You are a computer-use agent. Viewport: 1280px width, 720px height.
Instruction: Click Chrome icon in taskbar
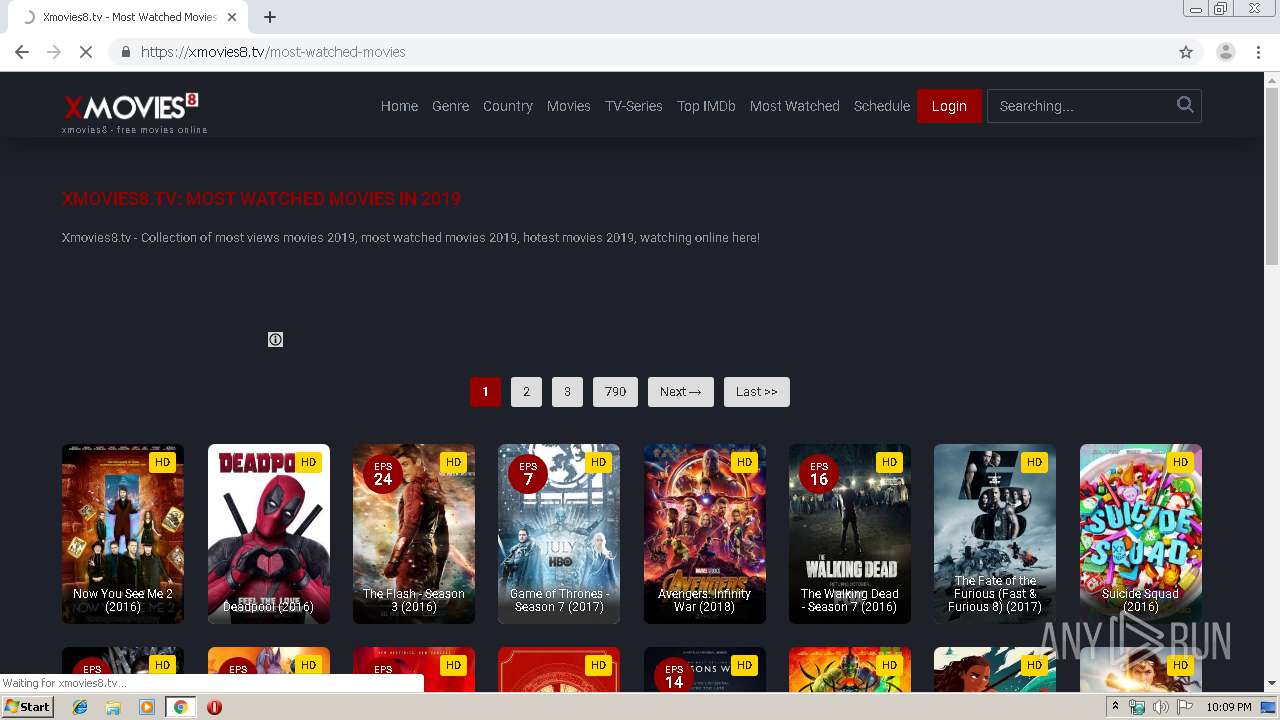pos(180,707)
